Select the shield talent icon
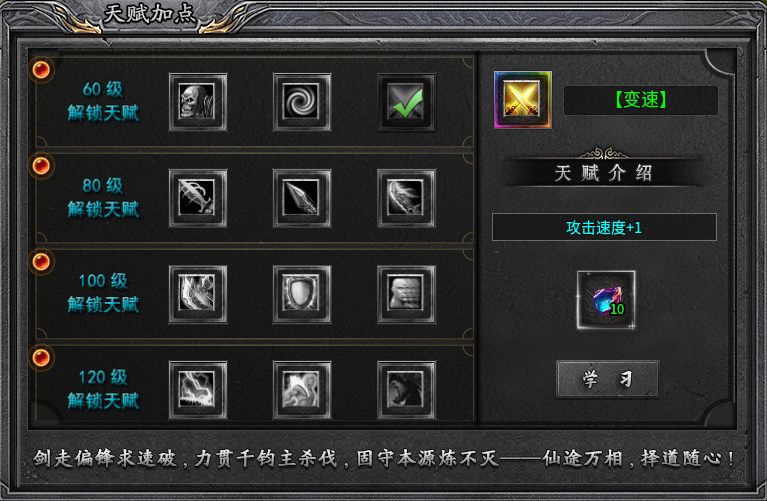 coord(302,295)
